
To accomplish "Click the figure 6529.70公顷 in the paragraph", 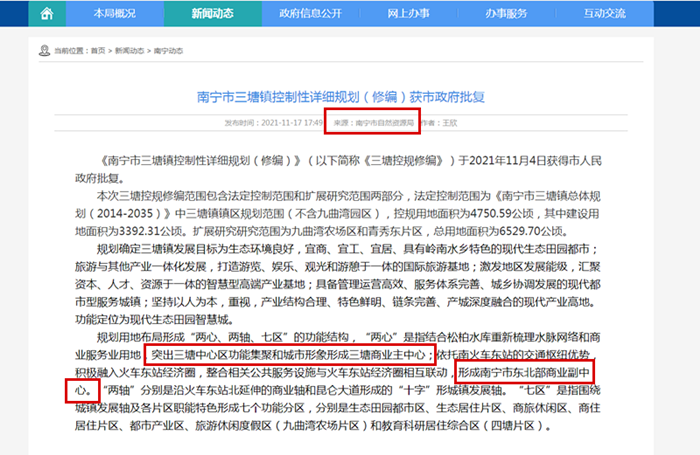I will pyautogui.click(x=531, y=231).
